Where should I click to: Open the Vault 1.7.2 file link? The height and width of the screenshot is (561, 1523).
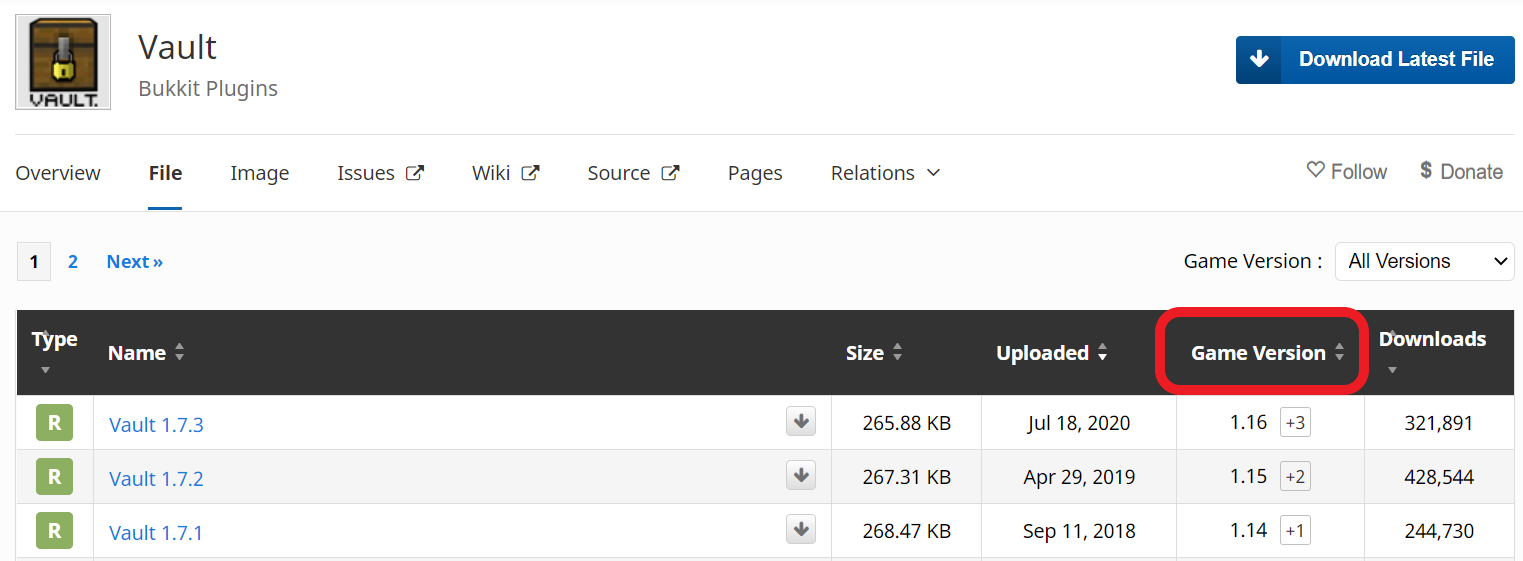156,479
